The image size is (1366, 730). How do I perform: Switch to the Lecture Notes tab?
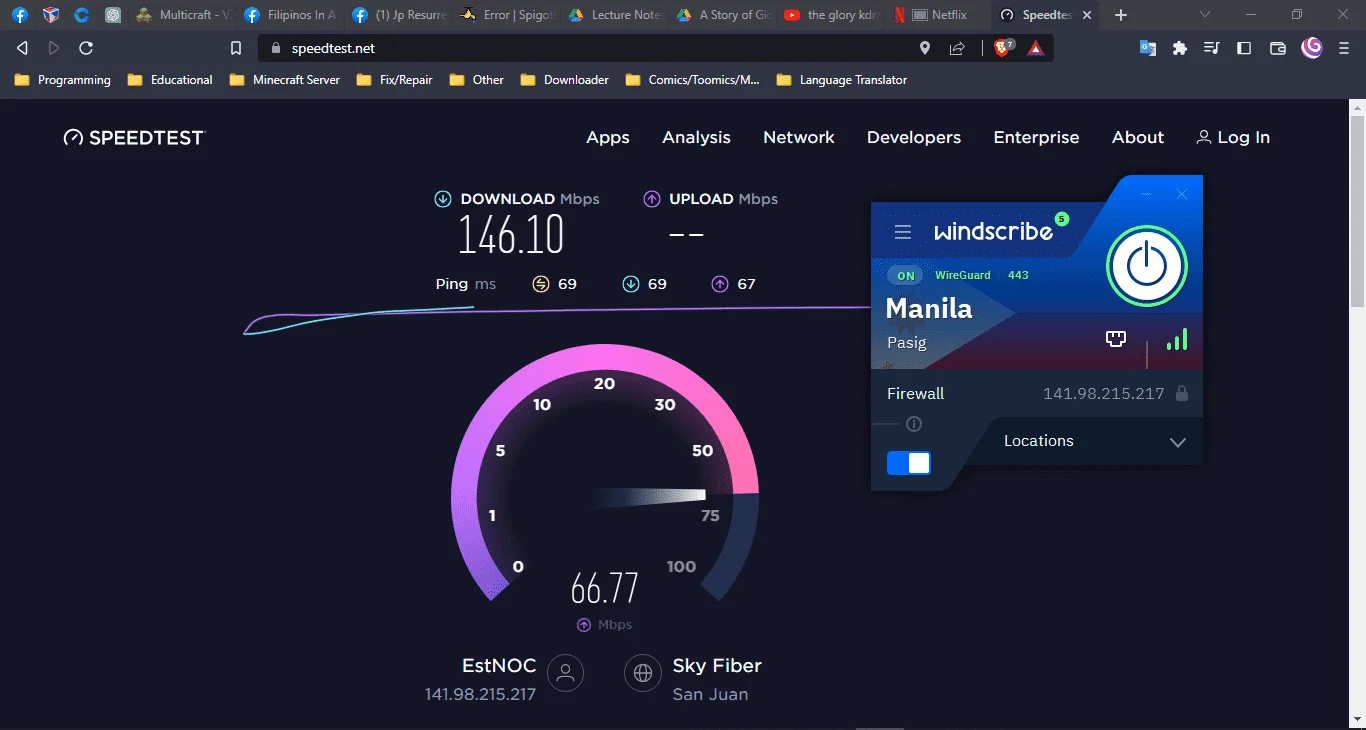617,15
